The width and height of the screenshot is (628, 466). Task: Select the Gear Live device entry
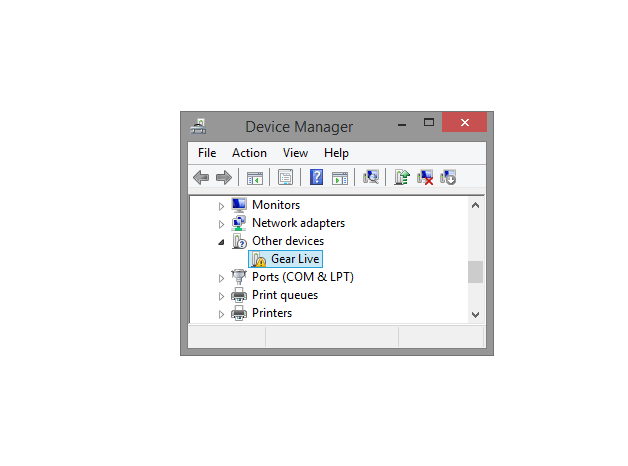click(x=286, y=259)
